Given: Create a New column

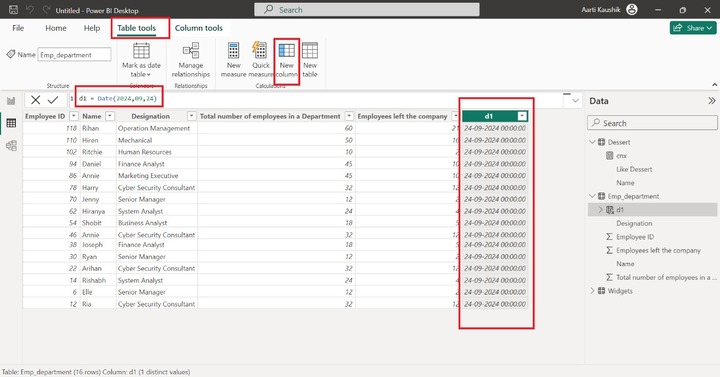Looking at the screenshot, I should pyautogui.click(x=287, y=61).
